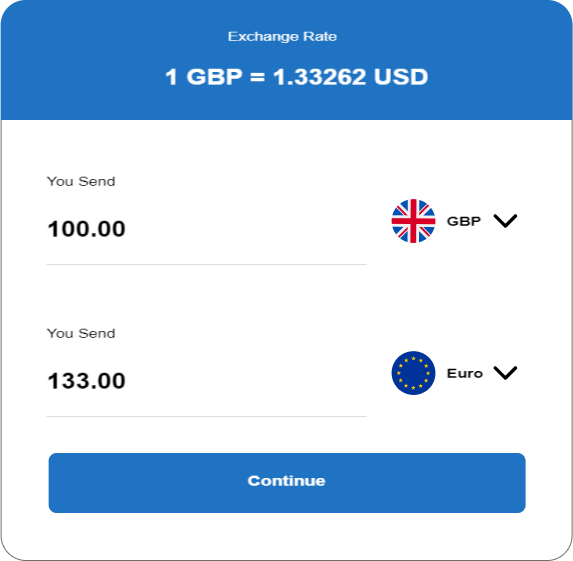
Task: Click the yellow stars on the EU flag
Action: 413,373
